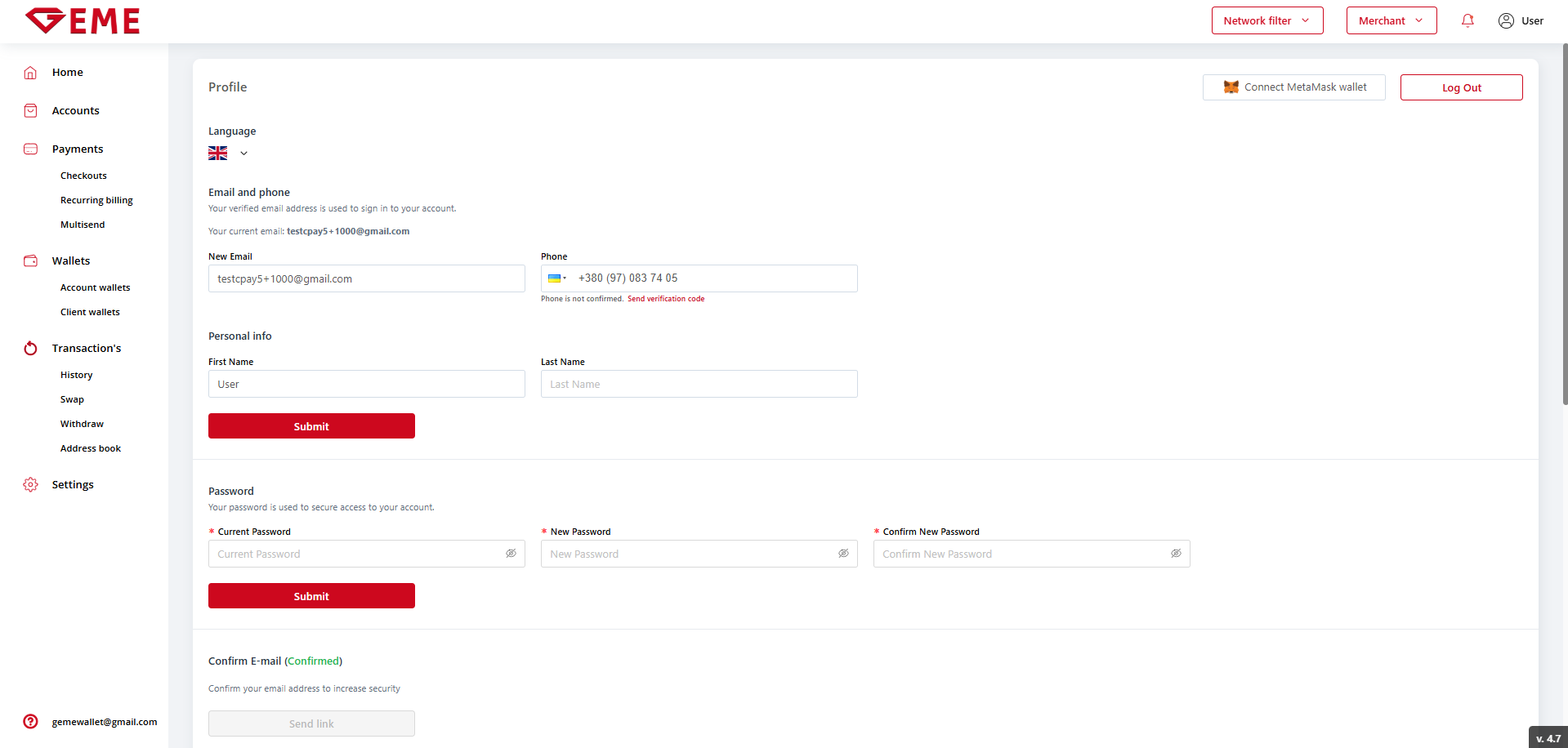Click the Accounts bag icon
Screen dimensions: 1568x748
click(x=30, y=111)
